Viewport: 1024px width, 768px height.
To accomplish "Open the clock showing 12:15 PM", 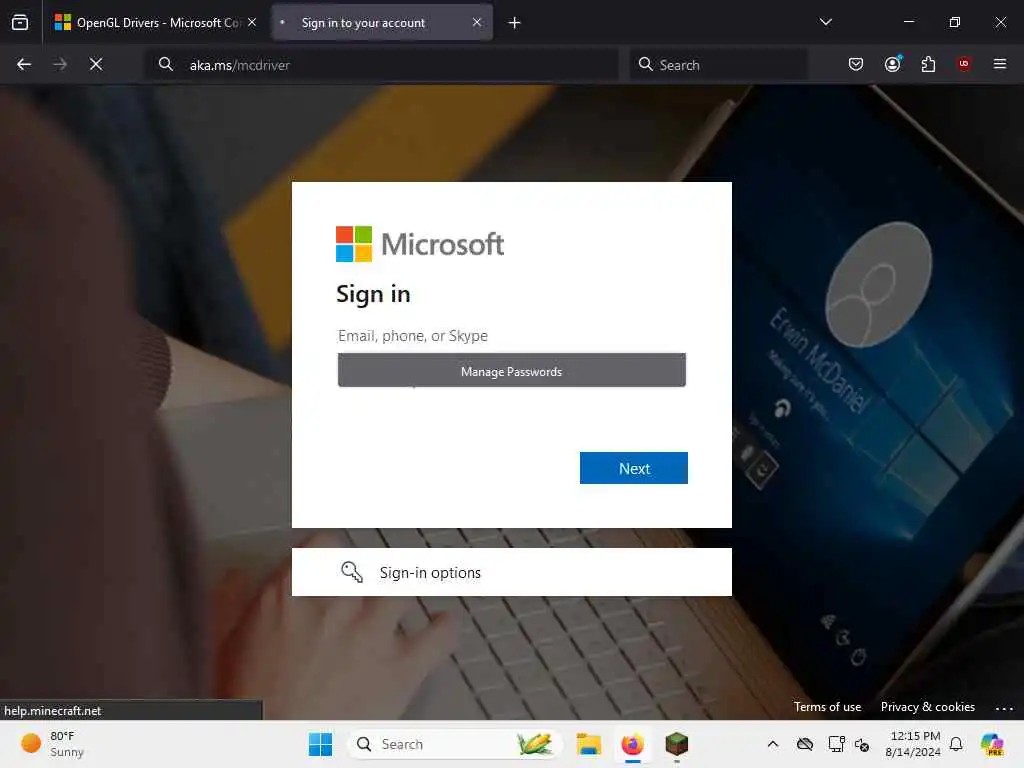I will point(913,744).
